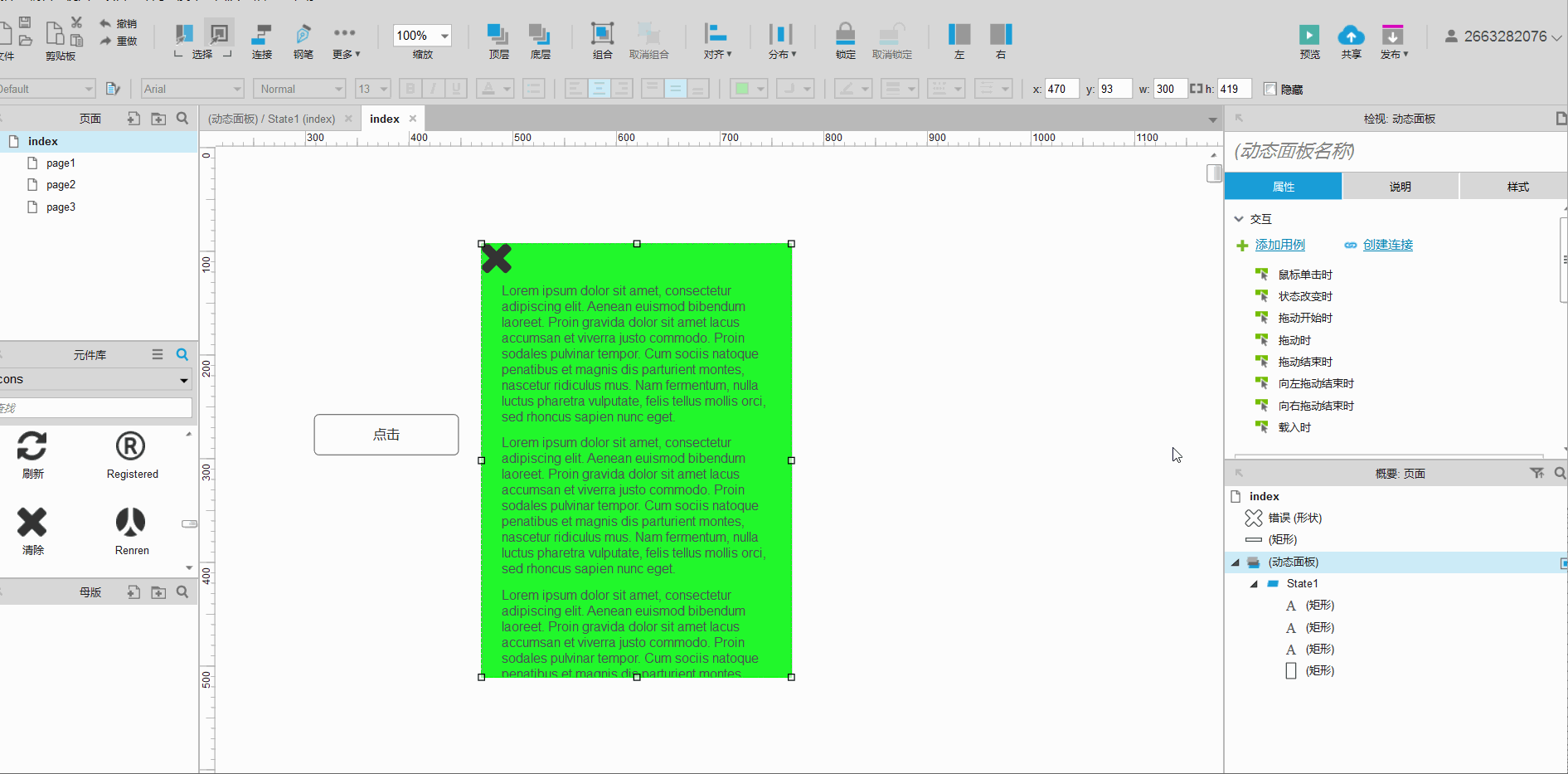
Task: Pick the 刷新 refresh icon widget
Action: 32,446
